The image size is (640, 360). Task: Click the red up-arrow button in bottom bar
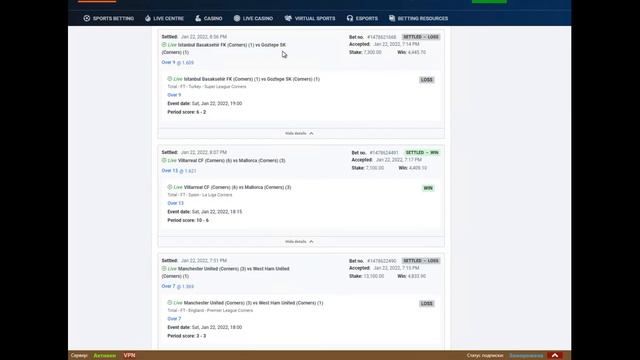point(555,355)
